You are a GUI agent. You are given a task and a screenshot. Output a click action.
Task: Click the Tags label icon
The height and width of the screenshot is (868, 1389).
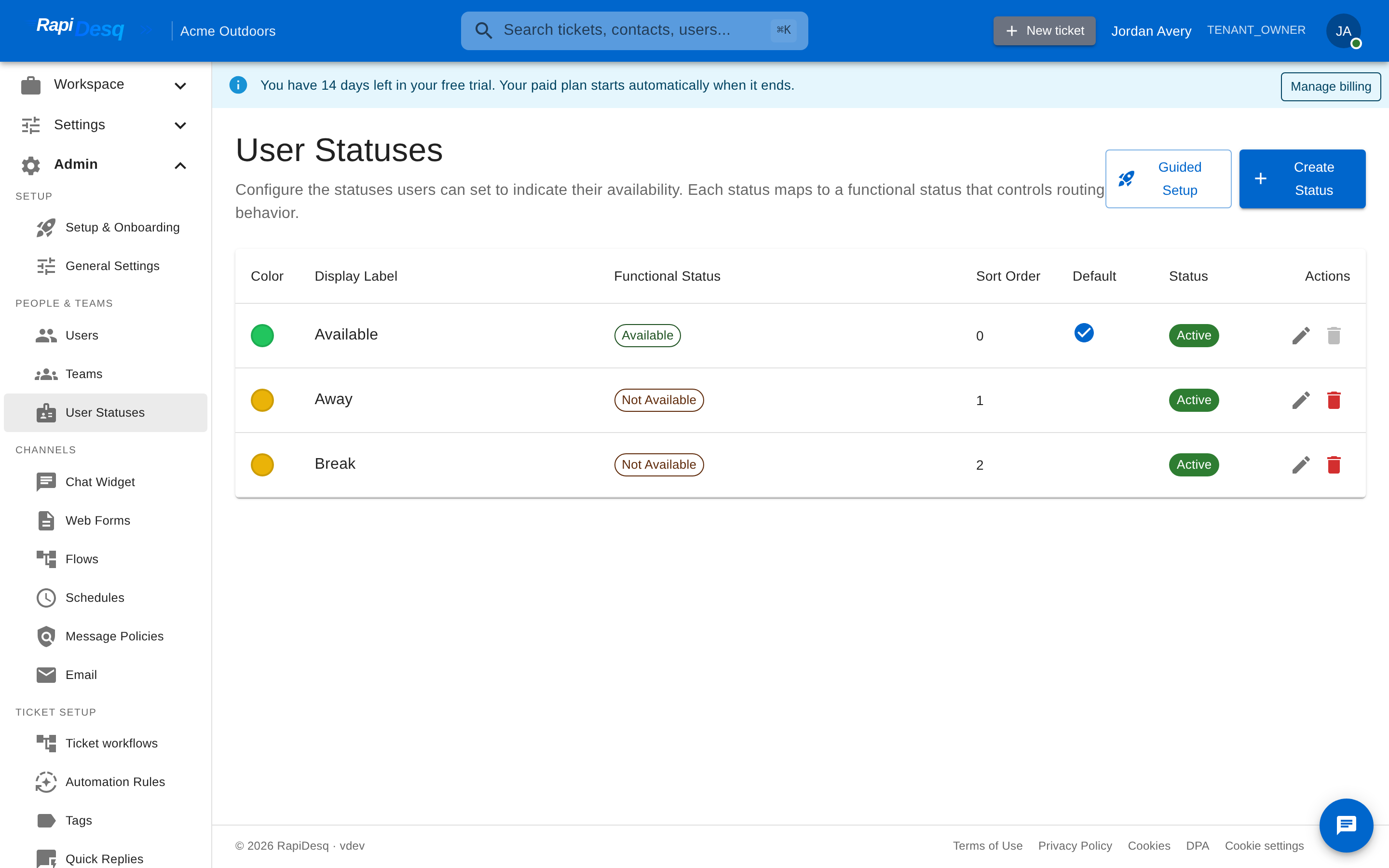tap(46, 820)
